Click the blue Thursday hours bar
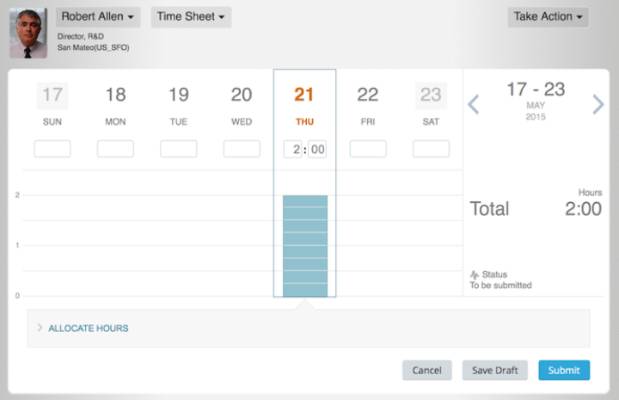619x400 pixels. (x=305, y=246)
